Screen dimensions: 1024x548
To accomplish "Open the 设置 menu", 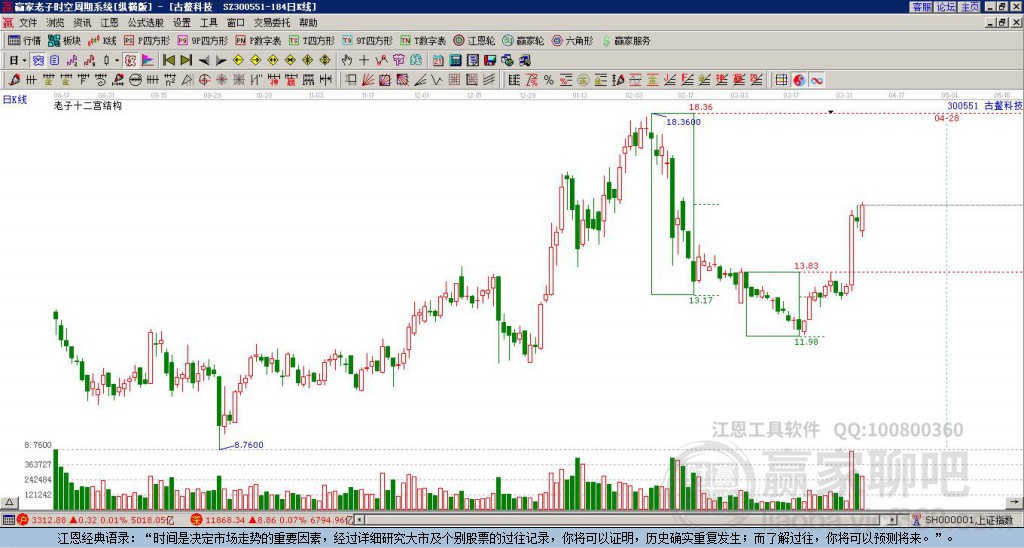I will (182, 23).
